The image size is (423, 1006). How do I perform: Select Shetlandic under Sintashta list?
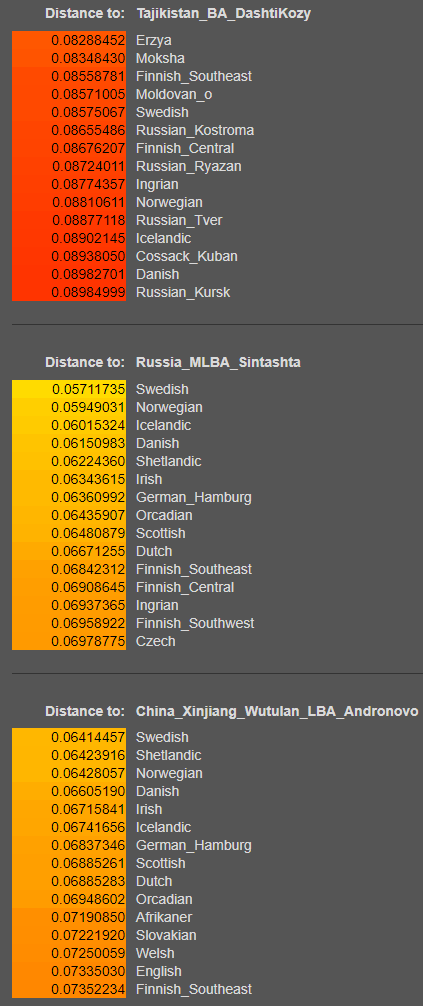(x=168, y=461)
